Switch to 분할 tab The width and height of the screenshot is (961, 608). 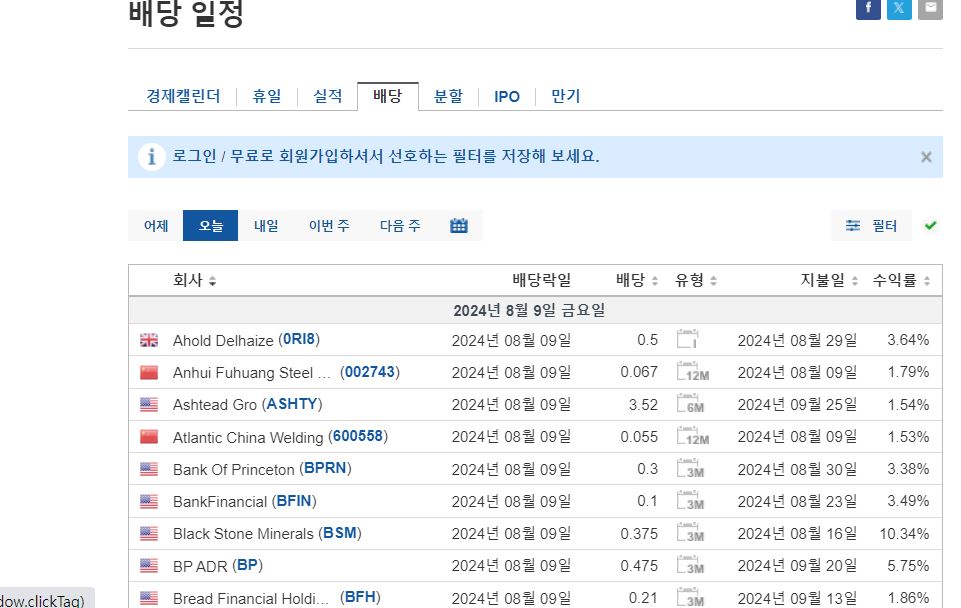448,96
